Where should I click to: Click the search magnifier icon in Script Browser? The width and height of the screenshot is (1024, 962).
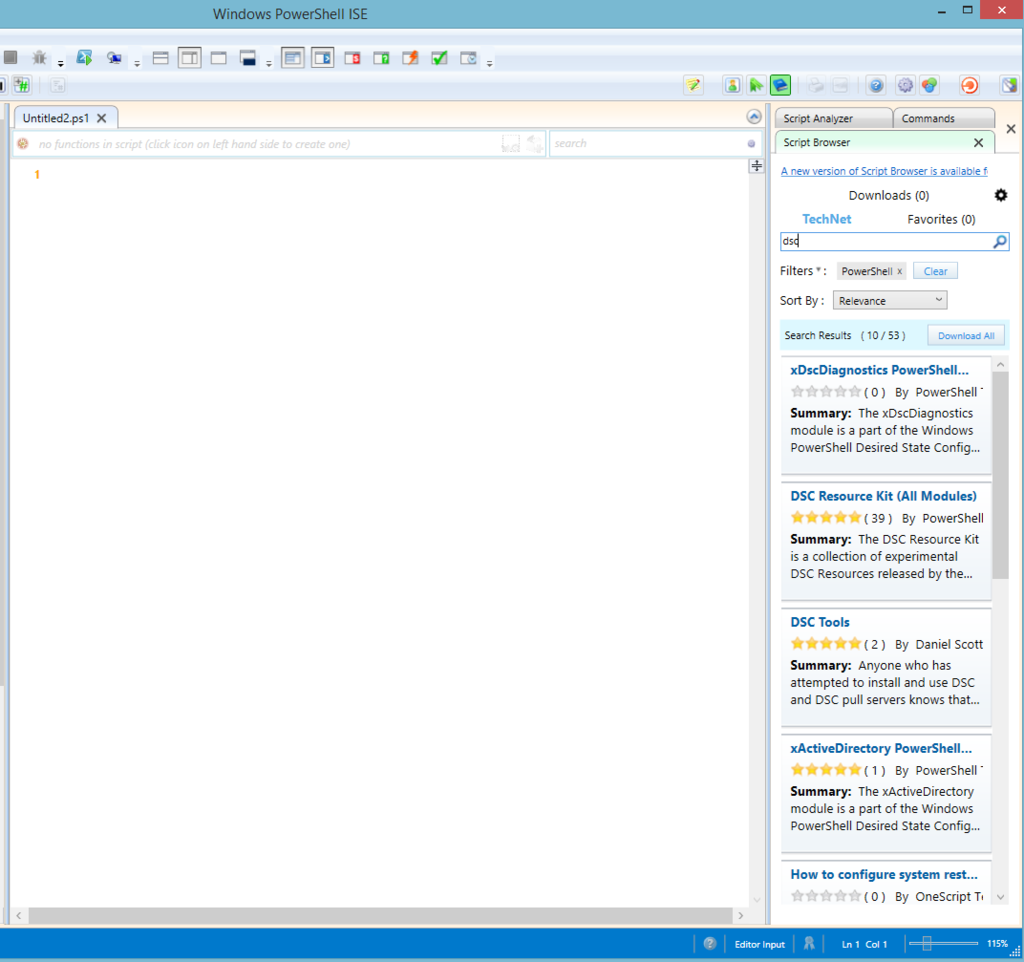click(x=999, y=242)
